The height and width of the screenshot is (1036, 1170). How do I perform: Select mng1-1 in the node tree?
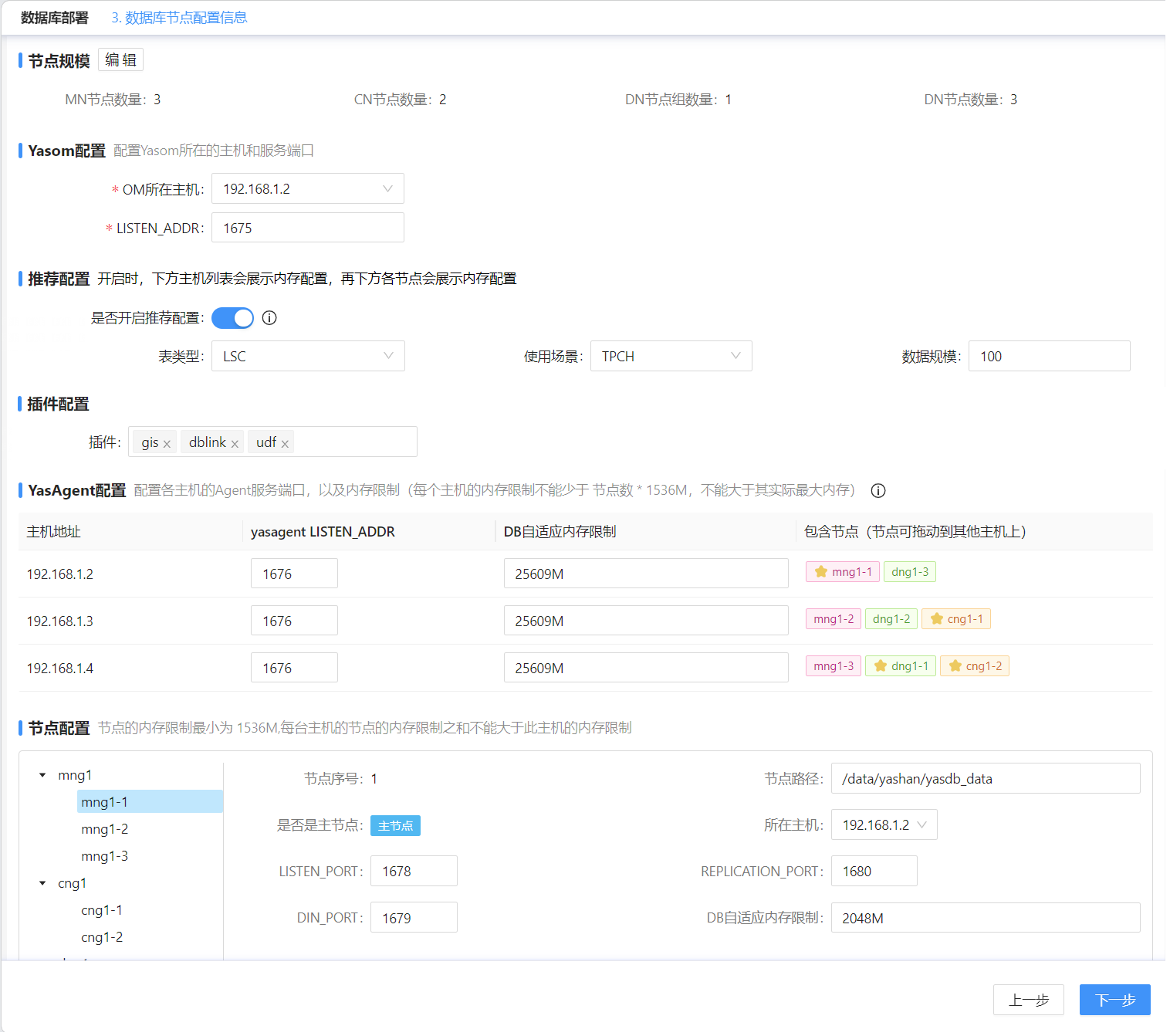[x=150, y=802]
